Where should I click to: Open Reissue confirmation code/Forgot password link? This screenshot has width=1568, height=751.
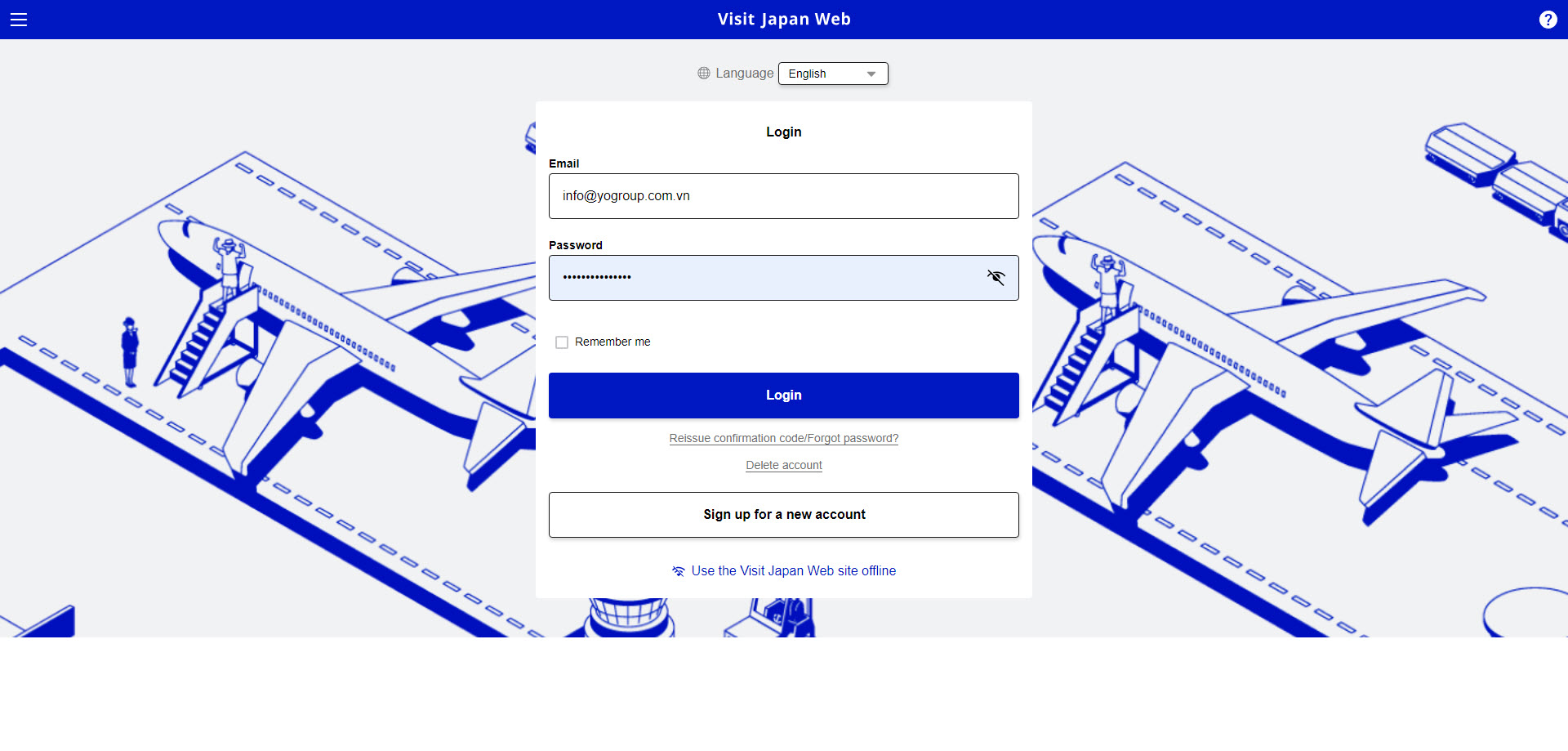[784, 439]
